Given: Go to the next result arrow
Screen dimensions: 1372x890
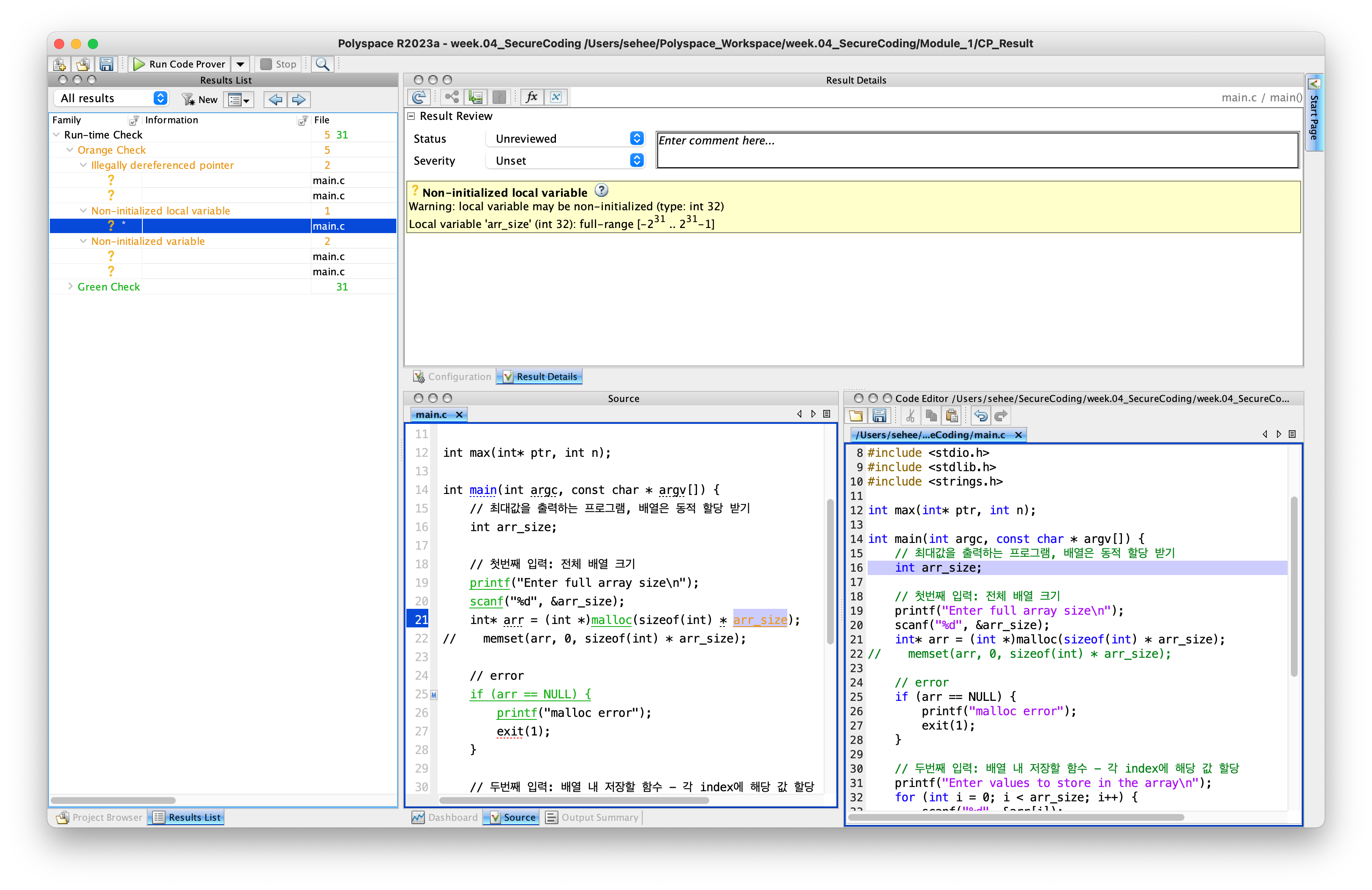Looking at the screenshot, I should 299,100.
